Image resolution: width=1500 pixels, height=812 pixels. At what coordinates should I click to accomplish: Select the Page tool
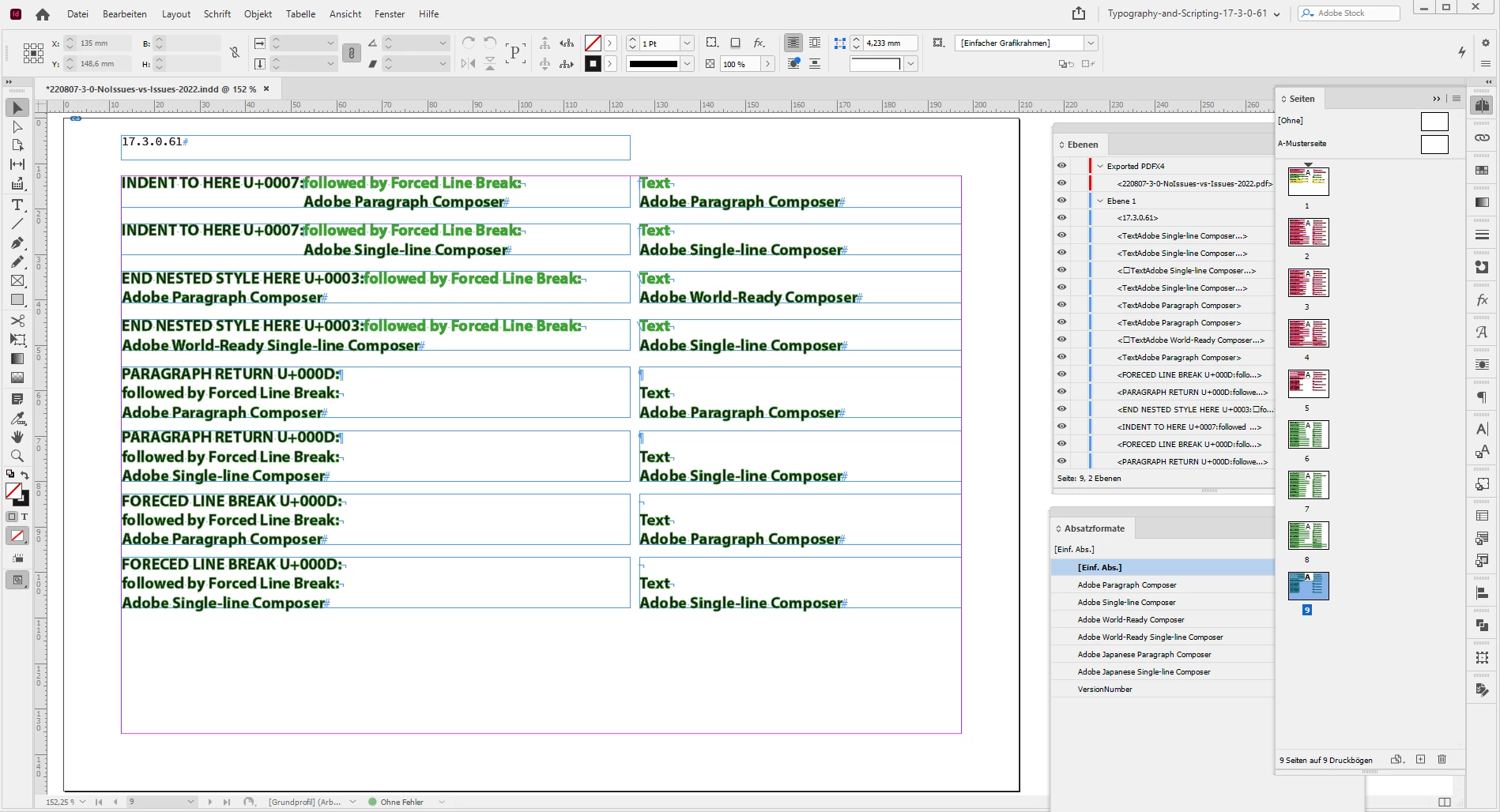[17, 145]
